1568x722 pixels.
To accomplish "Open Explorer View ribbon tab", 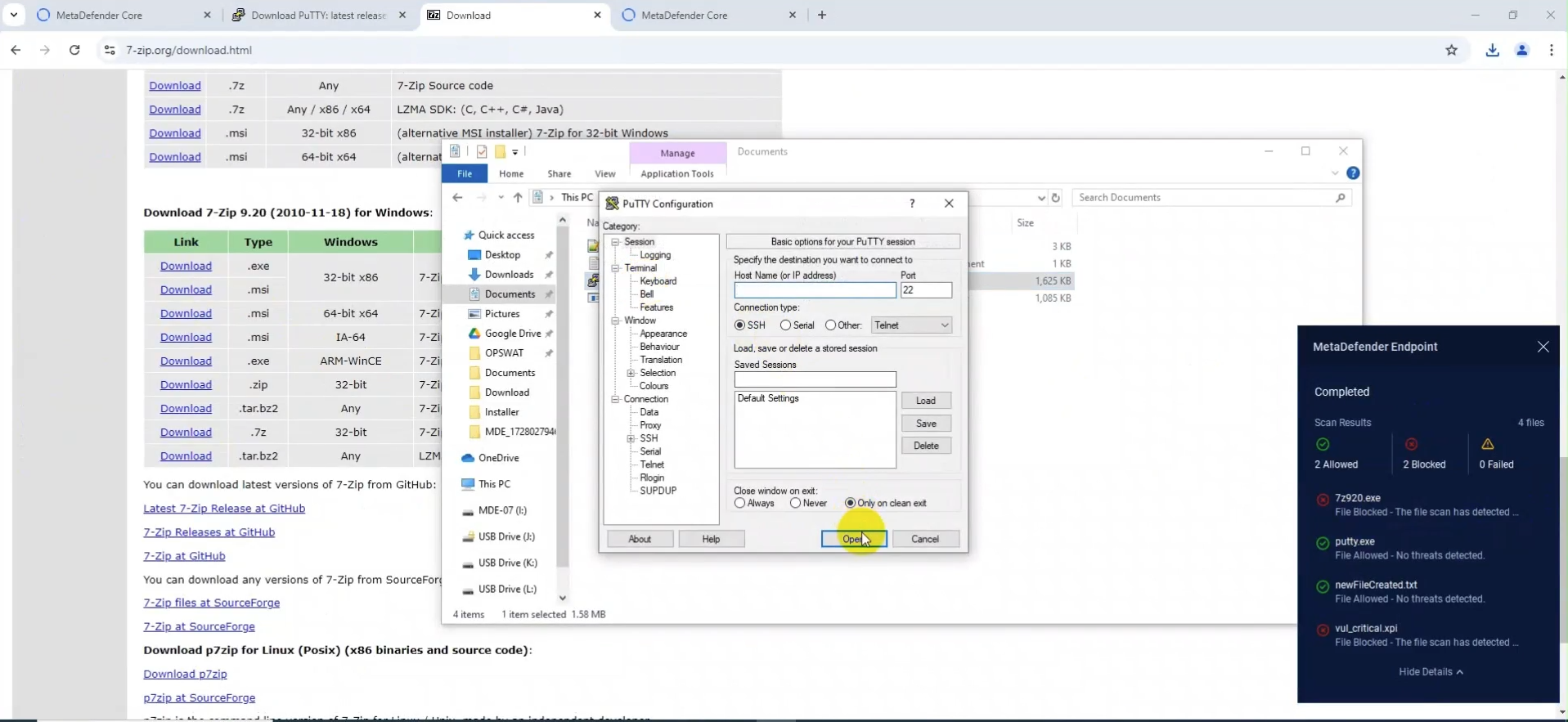I will click(605, 173).
